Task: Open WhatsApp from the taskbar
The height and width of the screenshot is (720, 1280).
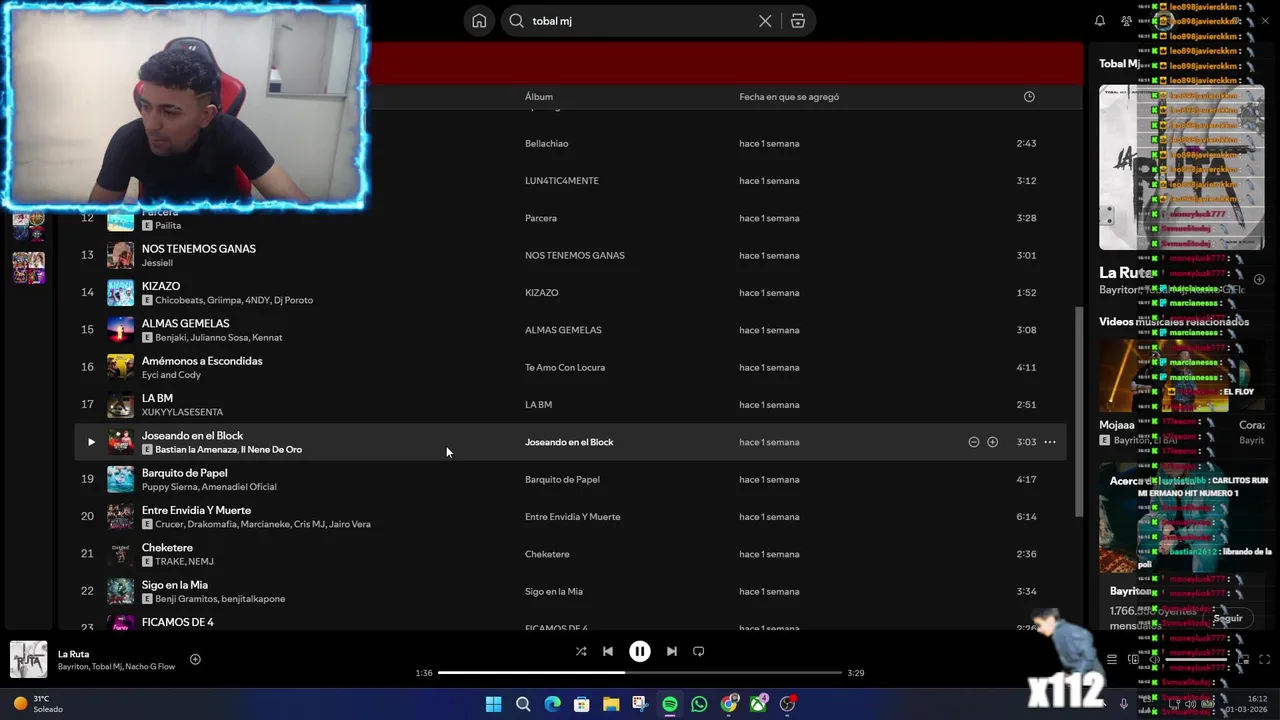Action: 699,704
